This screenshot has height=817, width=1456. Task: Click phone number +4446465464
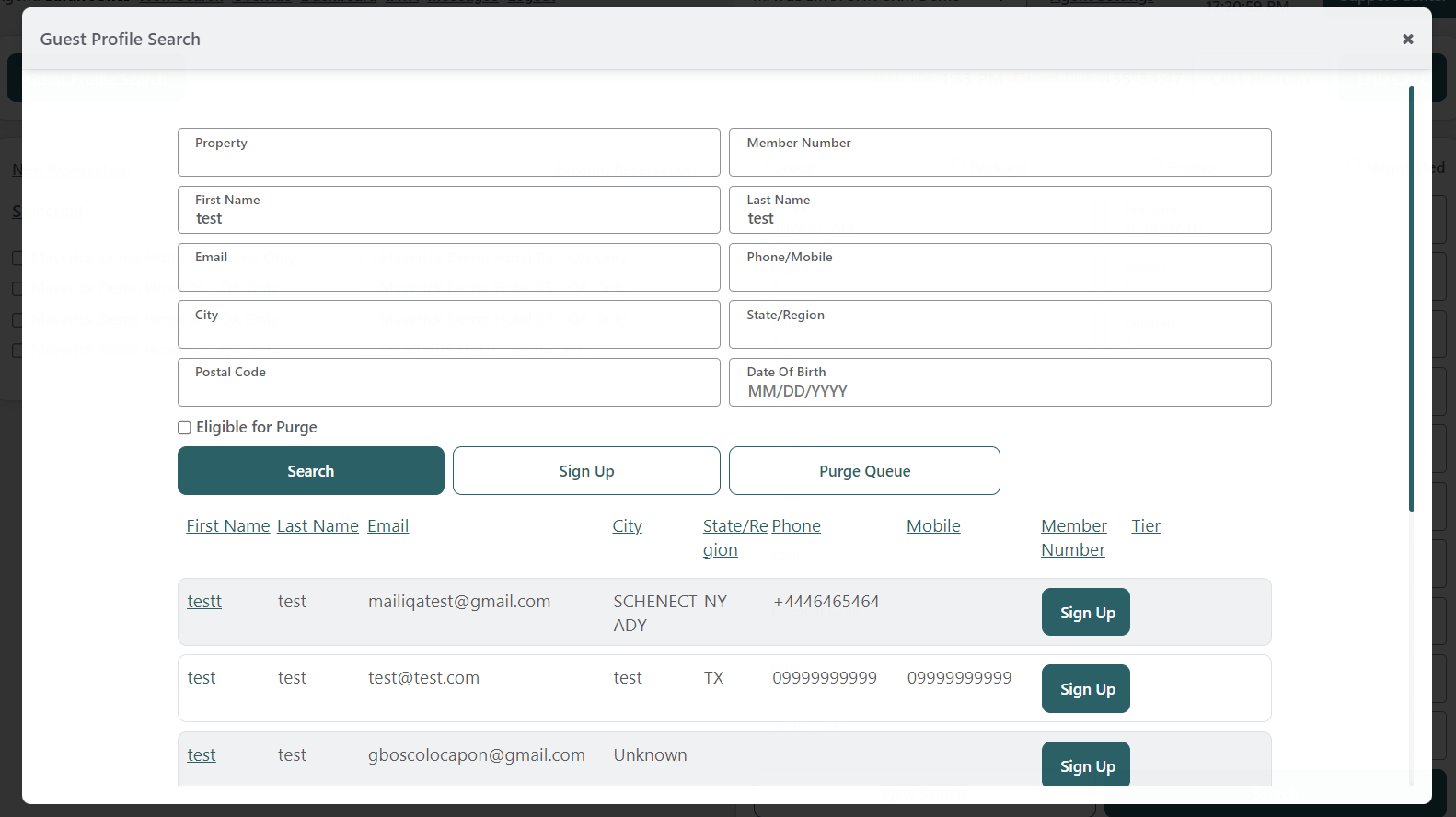(x=826, y=602)
